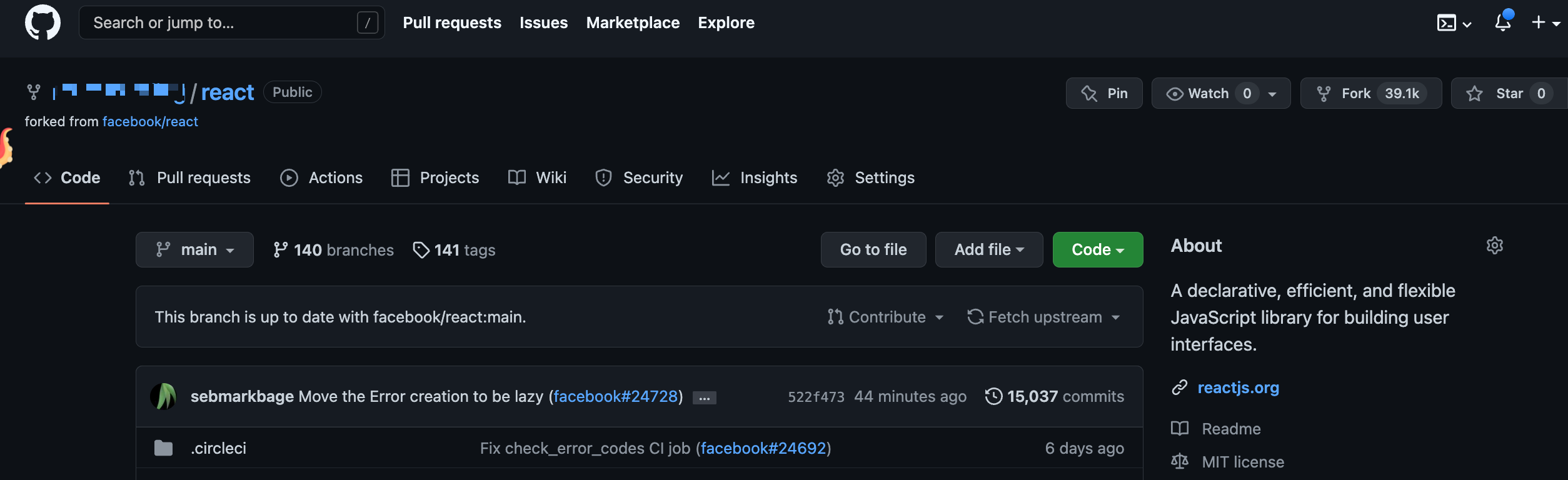Screen dimensions: 1568x480
Task: Click the 6 days ago timestamp
Action: [1085, 448]
